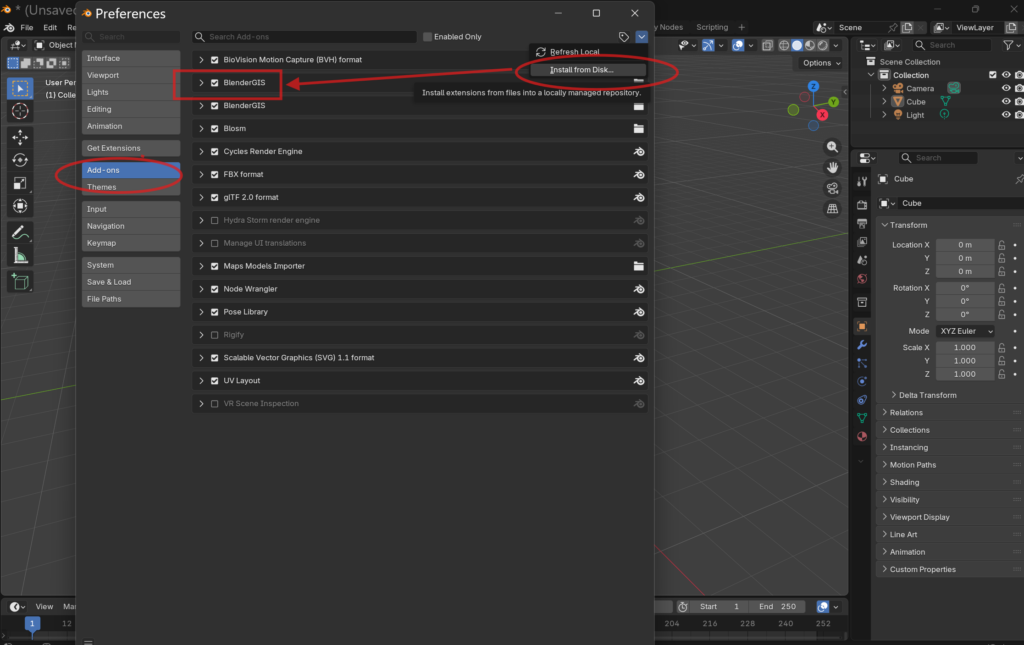Open the Modifiers wrench properties tab
The width and height of the screenshot is (1024, 645).
(x=862, y=345)
